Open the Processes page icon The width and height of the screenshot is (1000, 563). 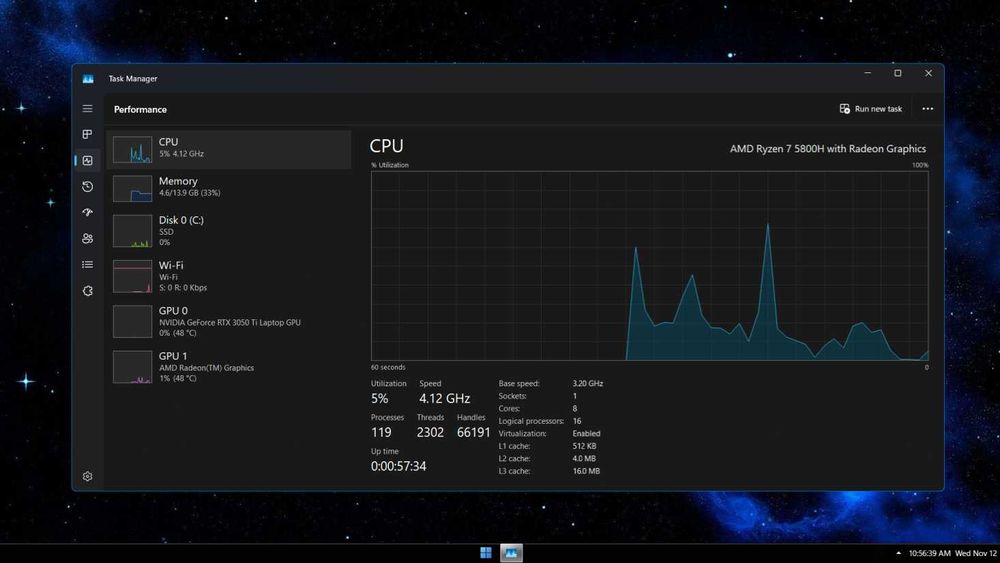click(87, 135)
